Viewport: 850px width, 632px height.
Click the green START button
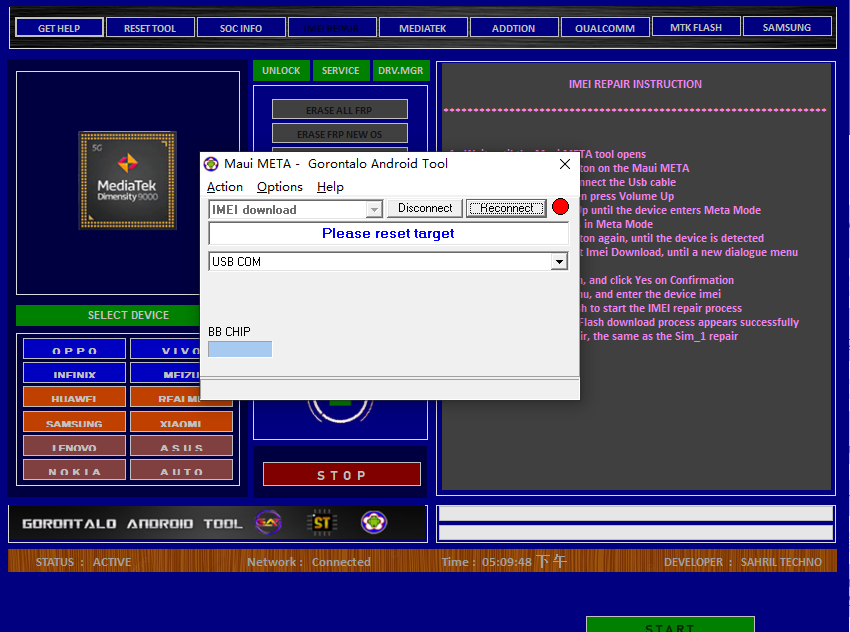pyautogui.click(x=670, y=624)
